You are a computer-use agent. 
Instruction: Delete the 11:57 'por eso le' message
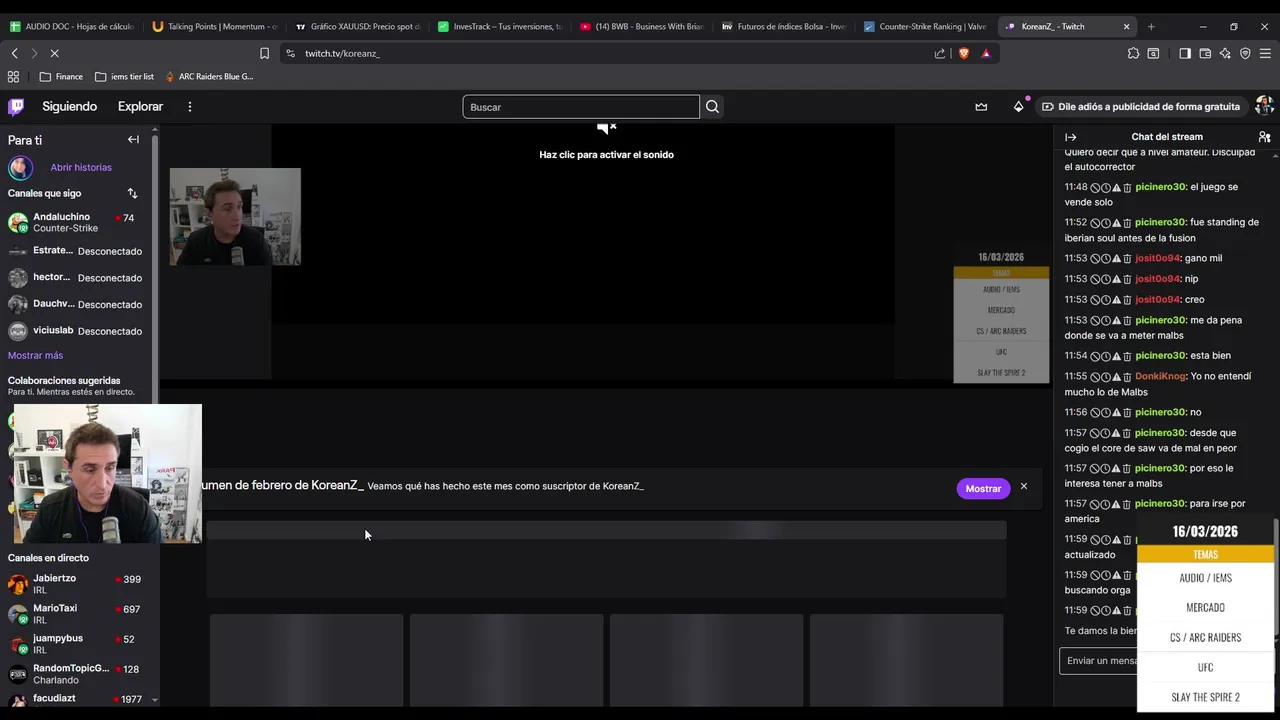tap(1127, 468)
